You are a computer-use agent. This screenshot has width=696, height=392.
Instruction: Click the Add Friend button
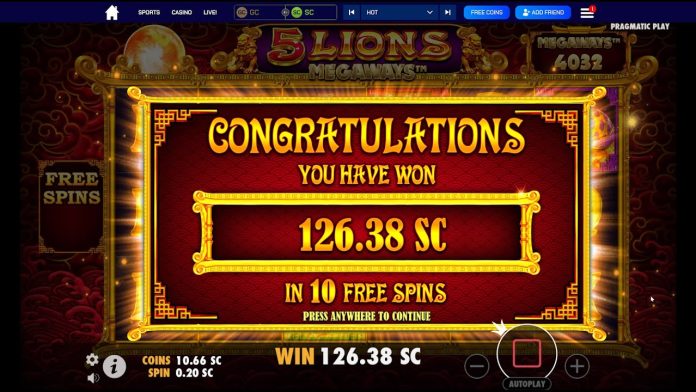[x=543, y=12]
